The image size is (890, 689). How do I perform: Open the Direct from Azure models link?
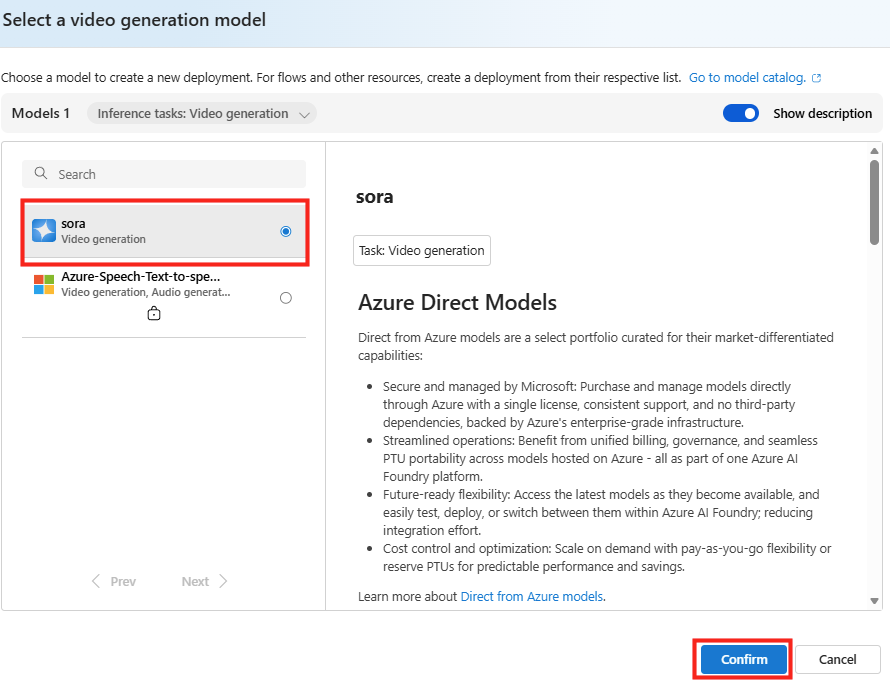point(531,596)
